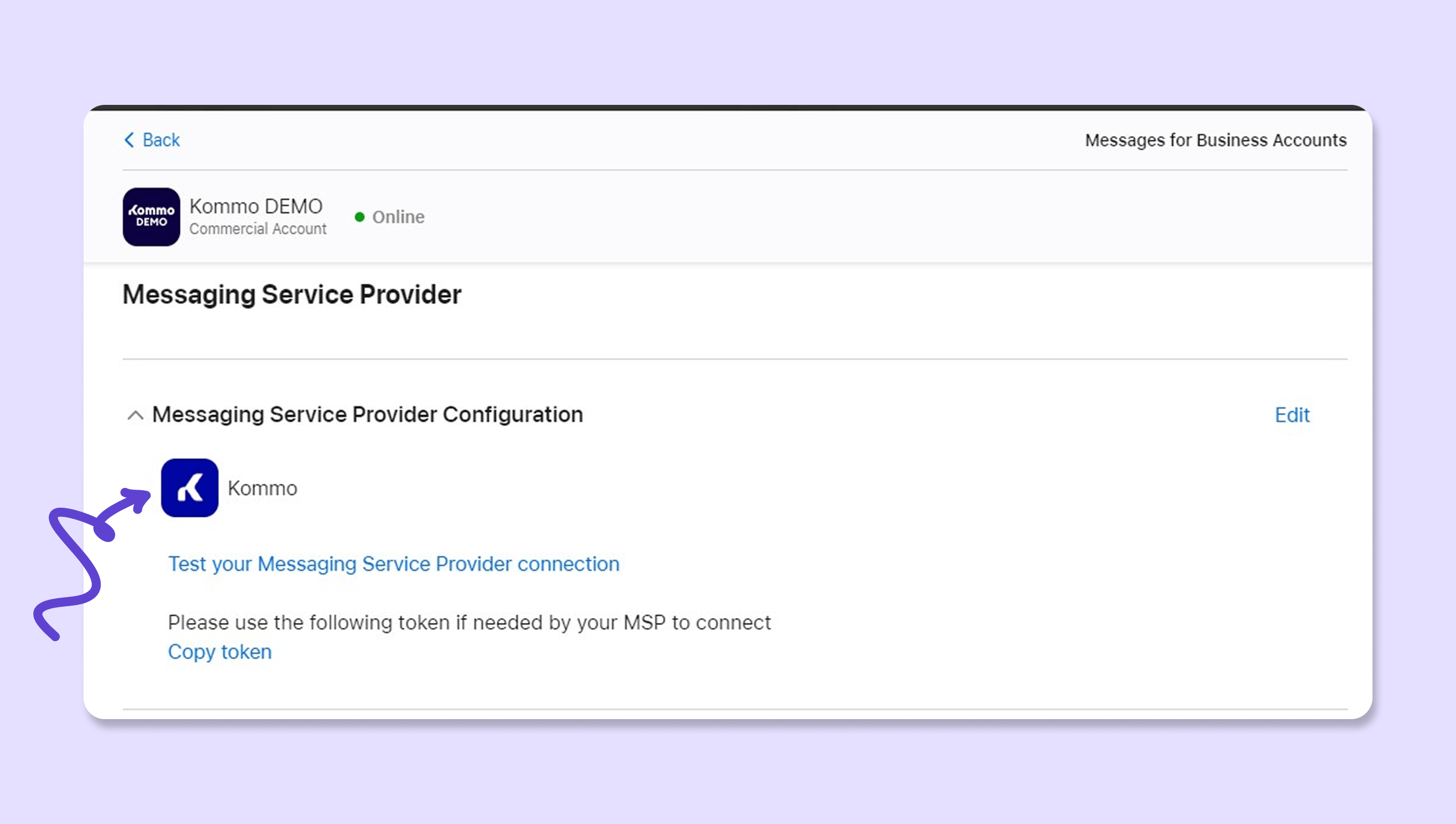Click the Messaging Service Provider page heading
The width and height of the screenshot is (1456, 824).
(292, 295)
